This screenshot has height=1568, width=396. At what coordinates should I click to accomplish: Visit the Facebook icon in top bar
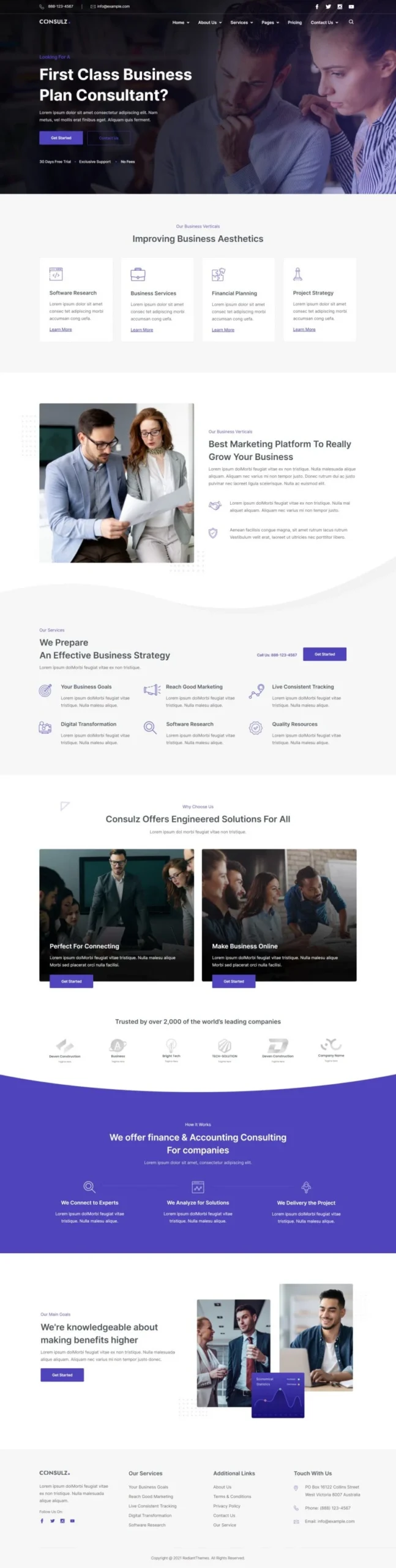(317, 6)
